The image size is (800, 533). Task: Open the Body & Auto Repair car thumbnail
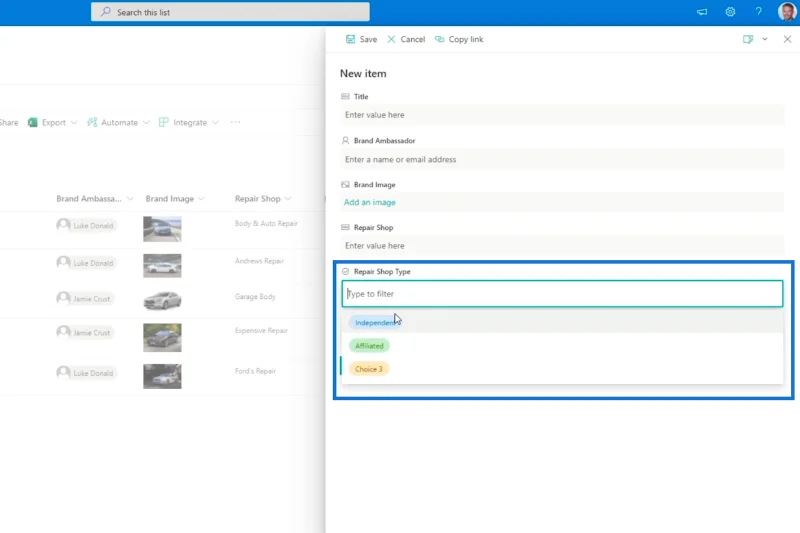click(x=162, y=229)
